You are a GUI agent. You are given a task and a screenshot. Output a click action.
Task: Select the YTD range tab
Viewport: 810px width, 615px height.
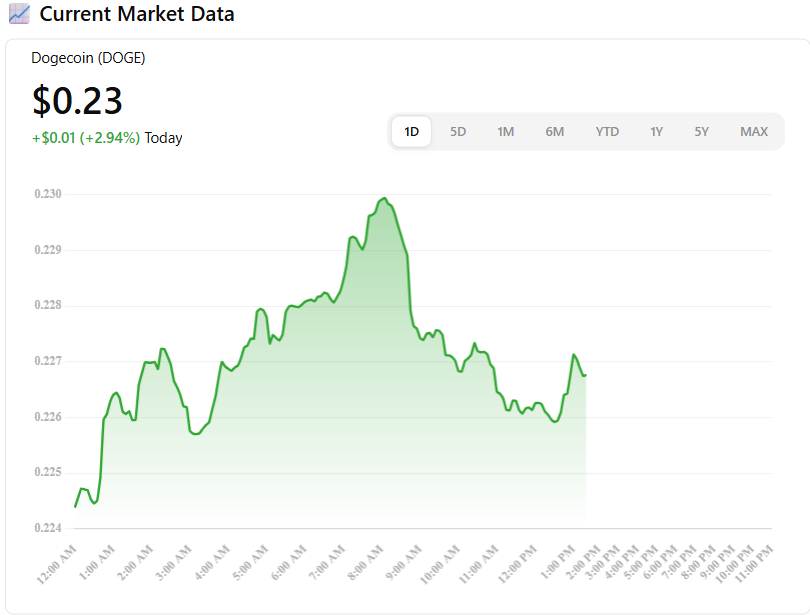point(607,132)
